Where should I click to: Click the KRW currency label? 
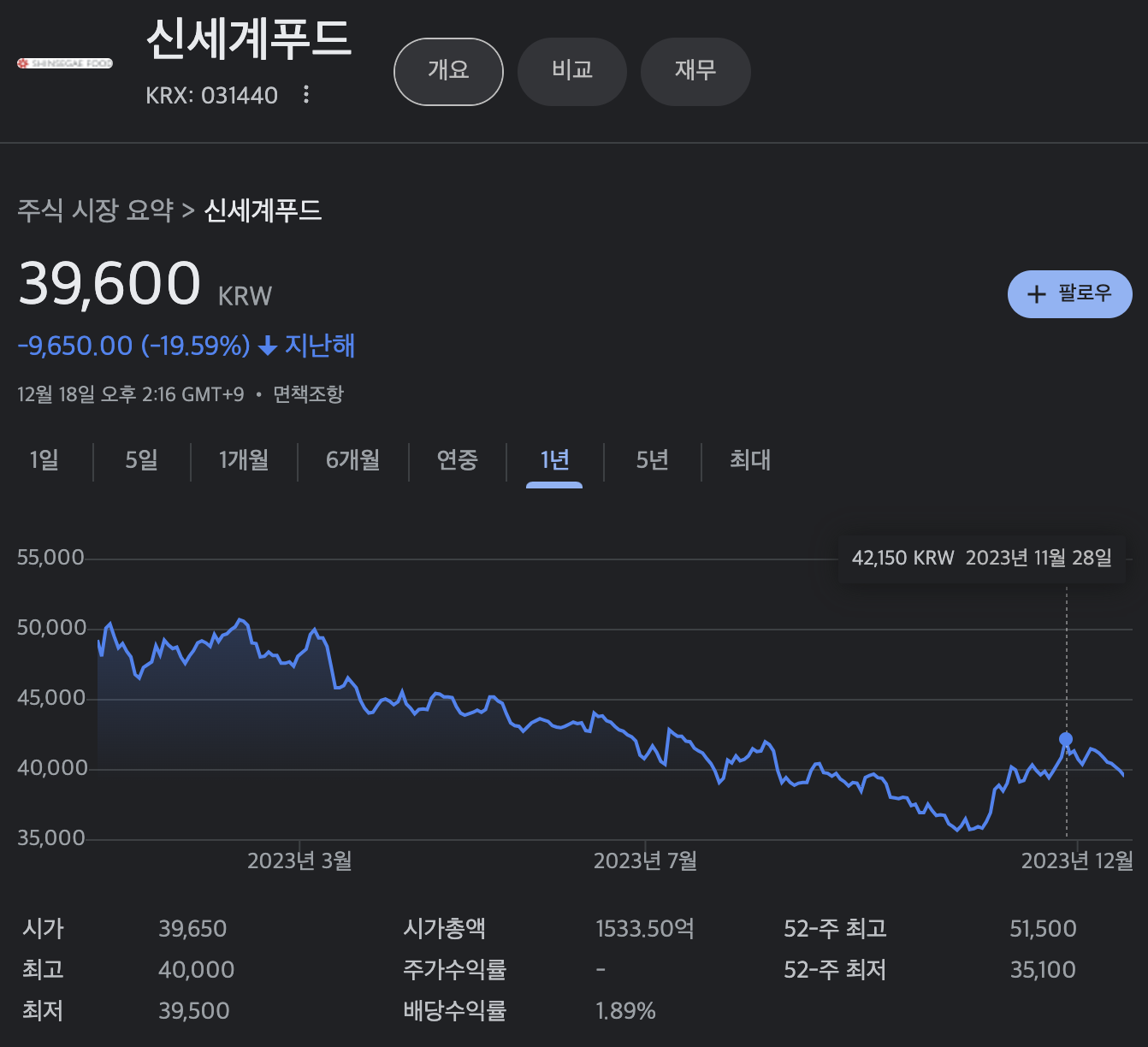(245, 296)
